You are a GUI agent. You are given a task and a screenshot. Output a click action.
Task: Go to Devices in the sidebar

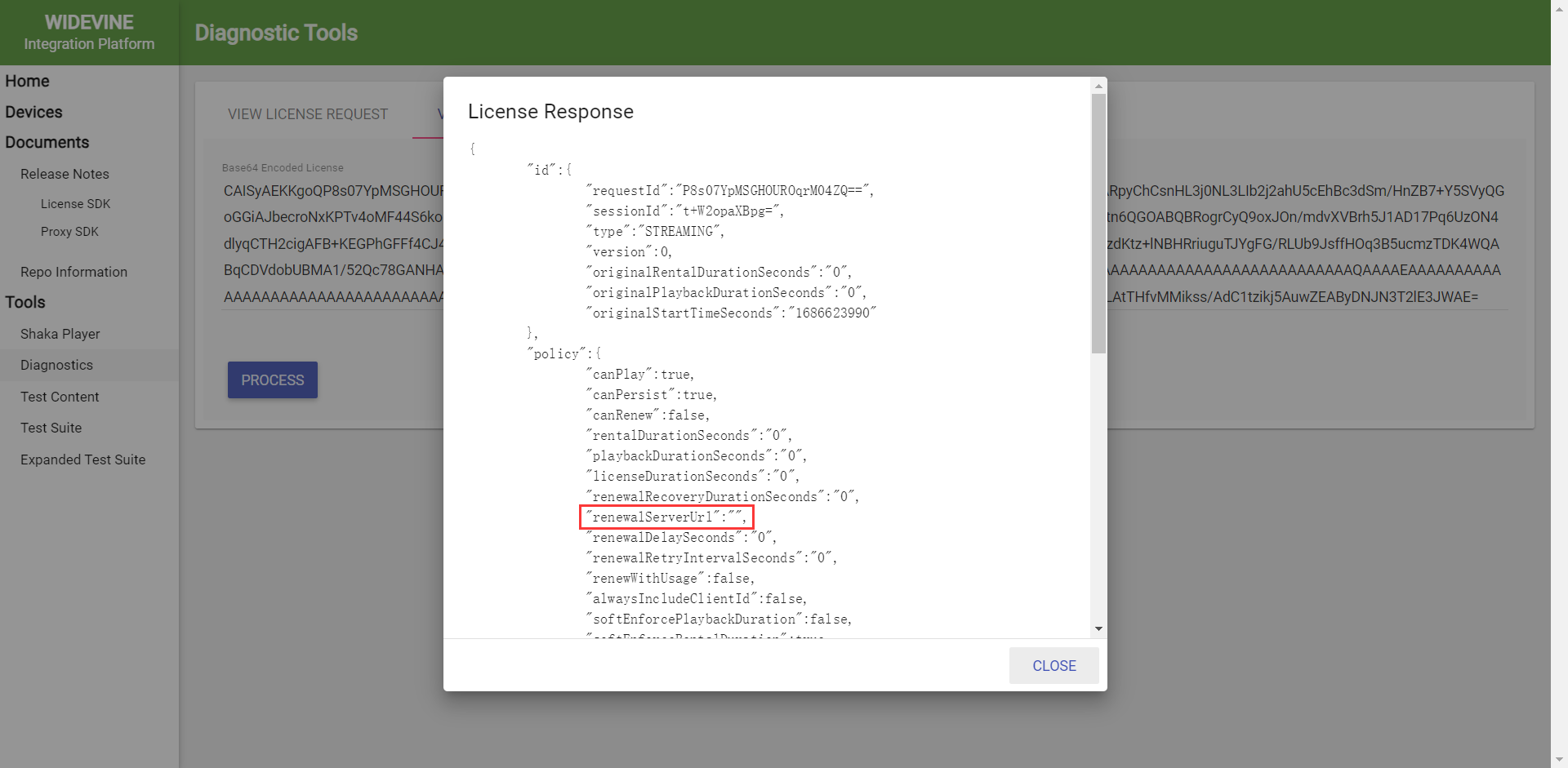33,112
